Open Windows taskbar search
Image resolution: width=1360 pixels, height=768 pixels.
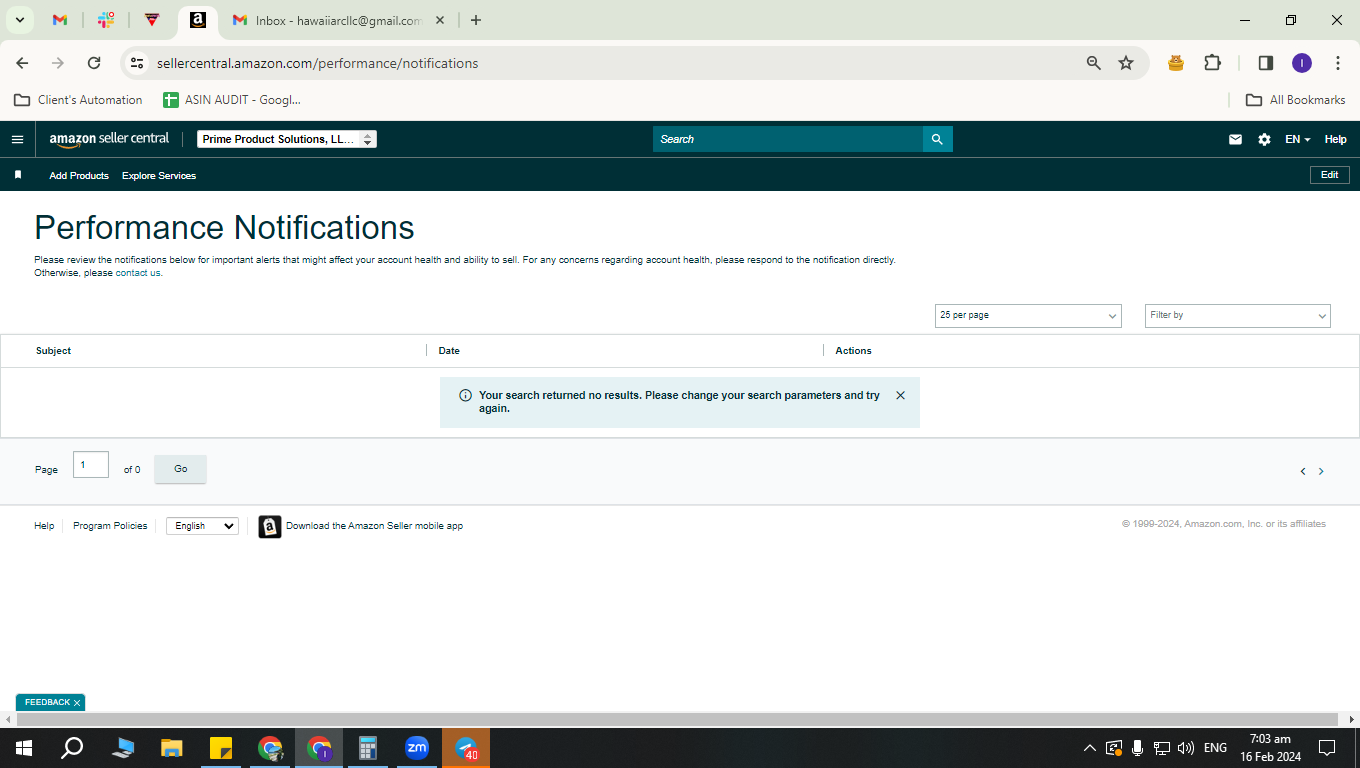pos(72,748)
